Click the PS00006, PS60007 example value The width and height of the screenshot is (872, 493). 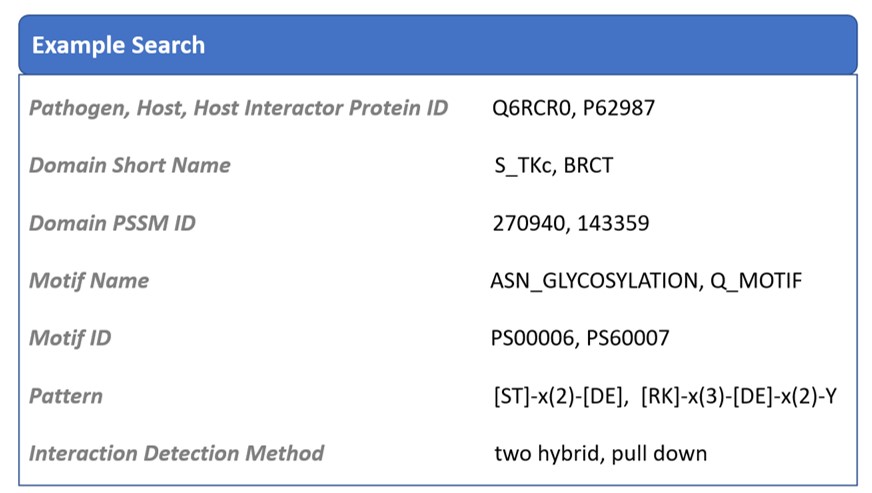click(580, 338)
